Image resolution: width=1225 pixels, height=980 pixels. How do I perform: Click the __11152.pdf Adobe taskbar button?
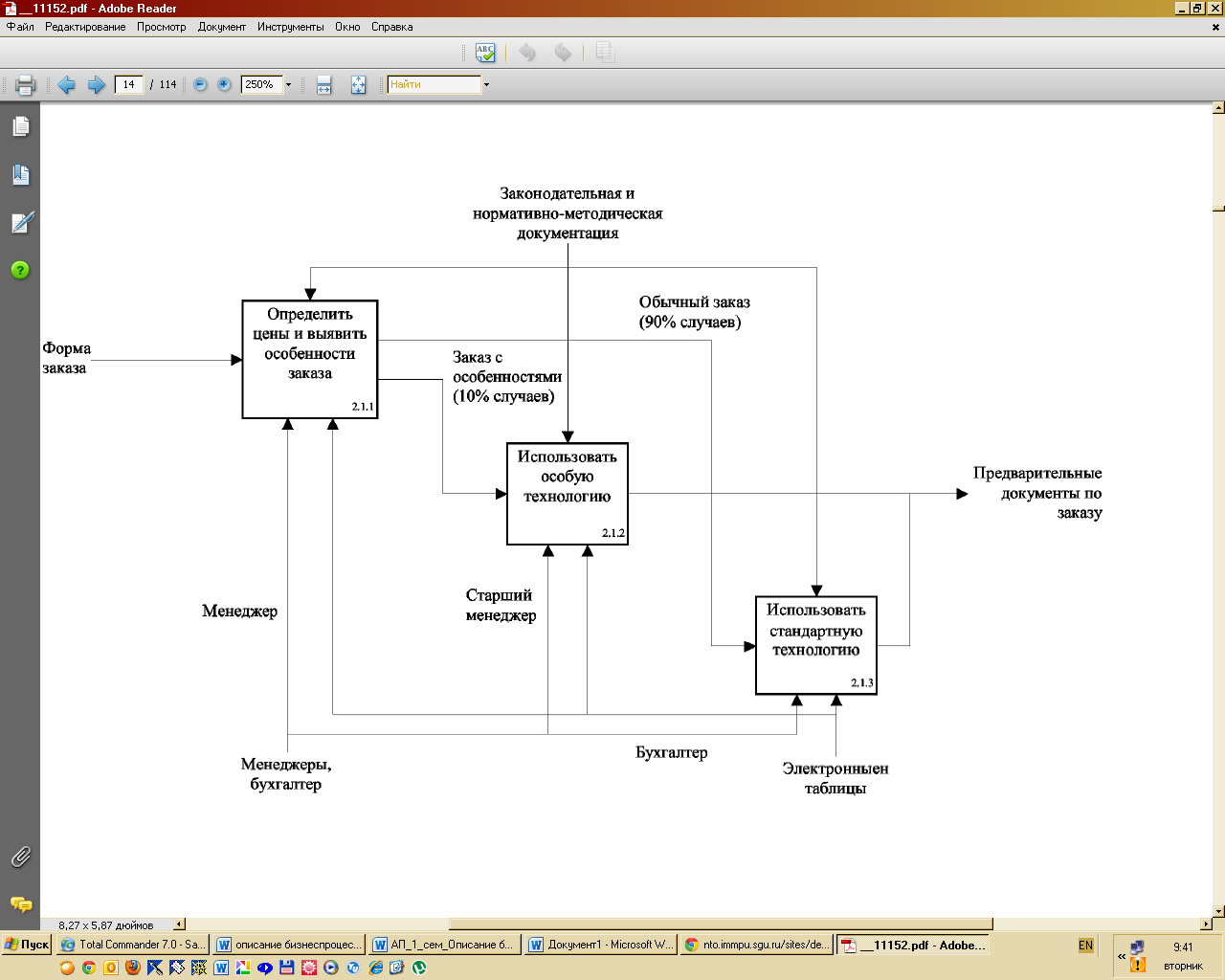[913, 945]
